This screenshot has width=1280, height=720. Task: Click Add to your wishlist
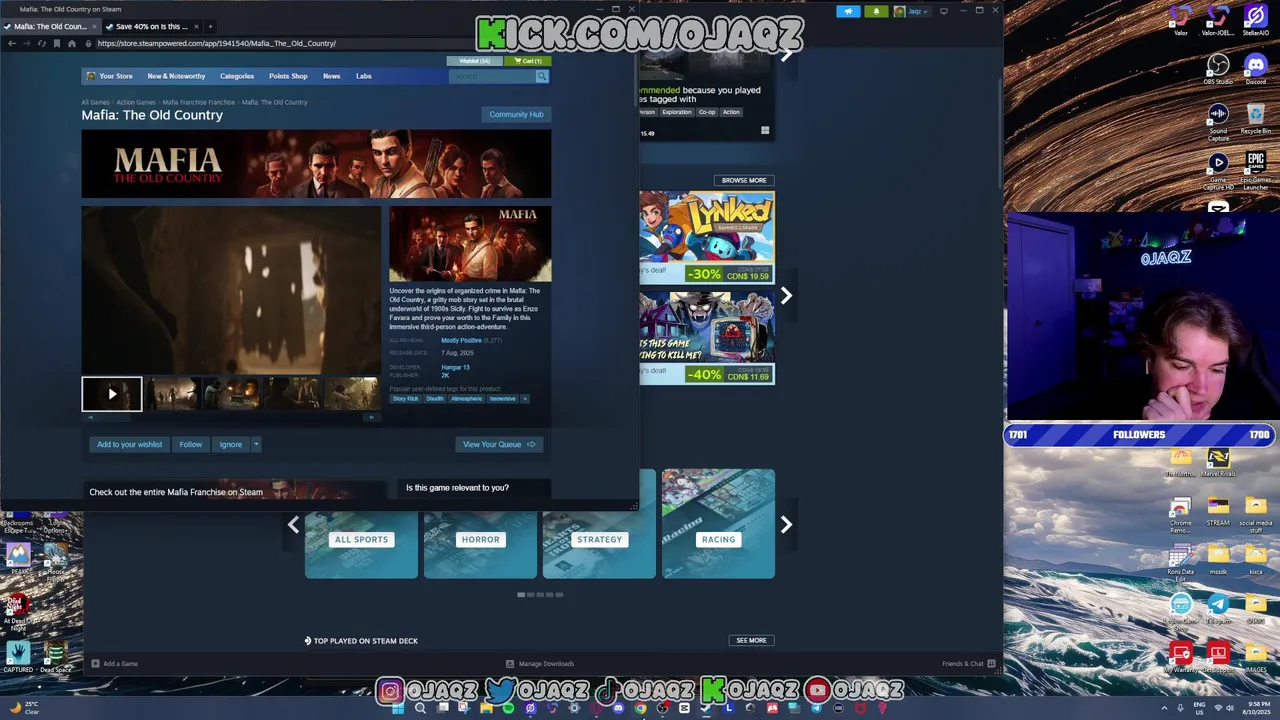click(x=129, y=444)
